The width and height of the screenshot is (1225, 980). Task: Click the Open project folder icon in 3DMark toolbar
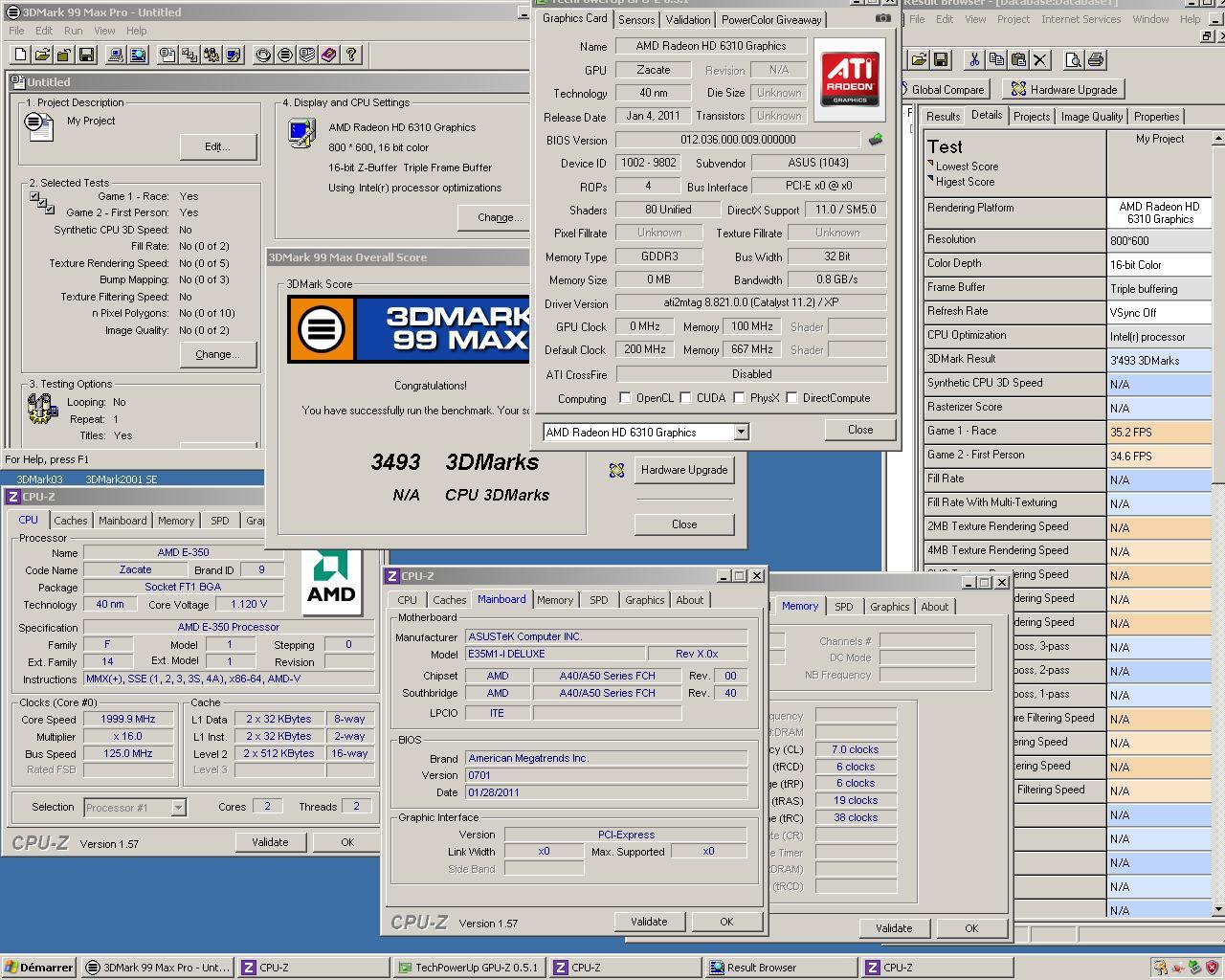click(x=41, y=56)
